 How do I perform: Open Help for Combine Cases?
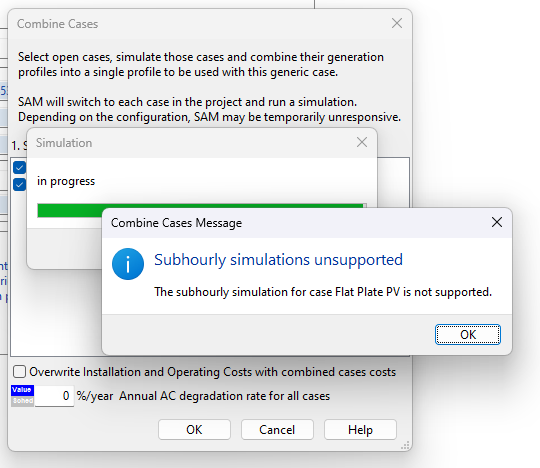click(x=360, y=429)
